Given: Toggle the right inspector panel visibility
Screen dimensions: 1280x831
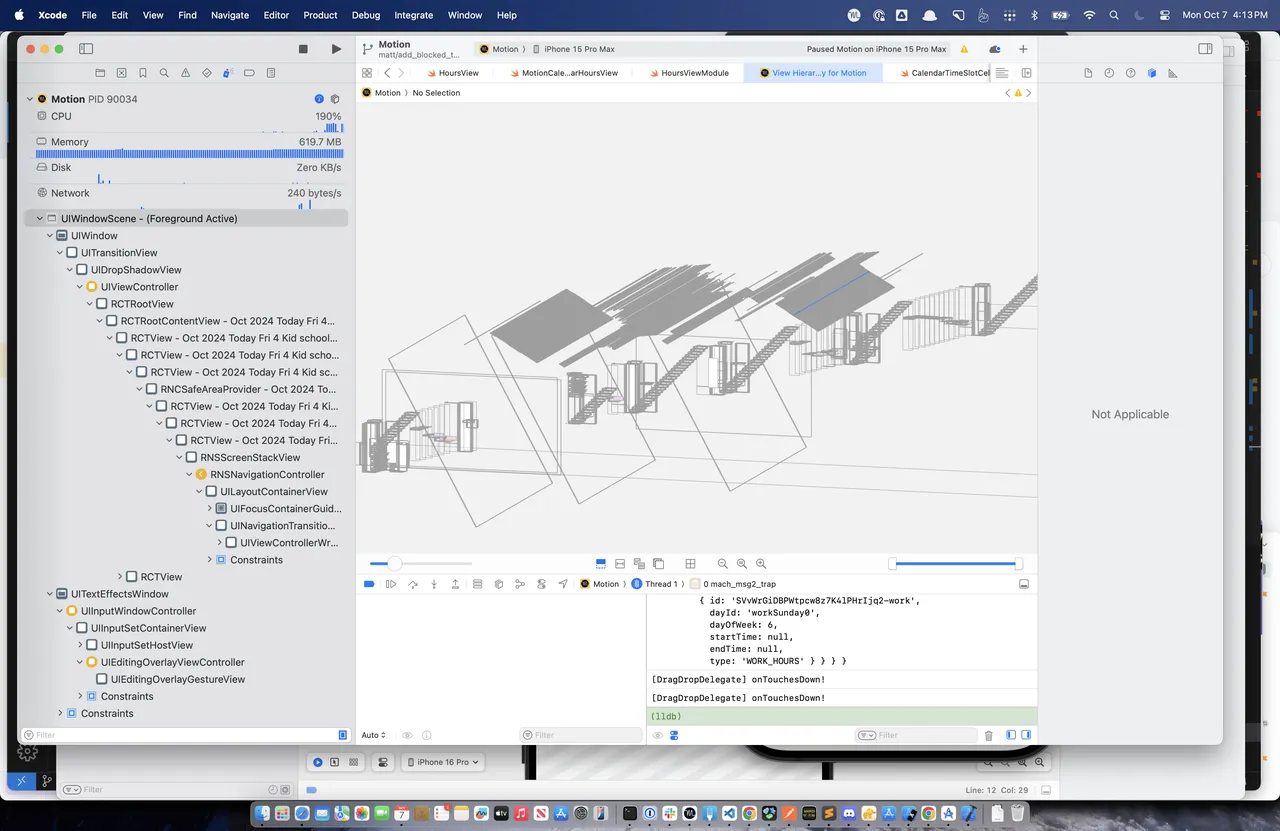Looking at the screenshot, I should click(1205, 49).
